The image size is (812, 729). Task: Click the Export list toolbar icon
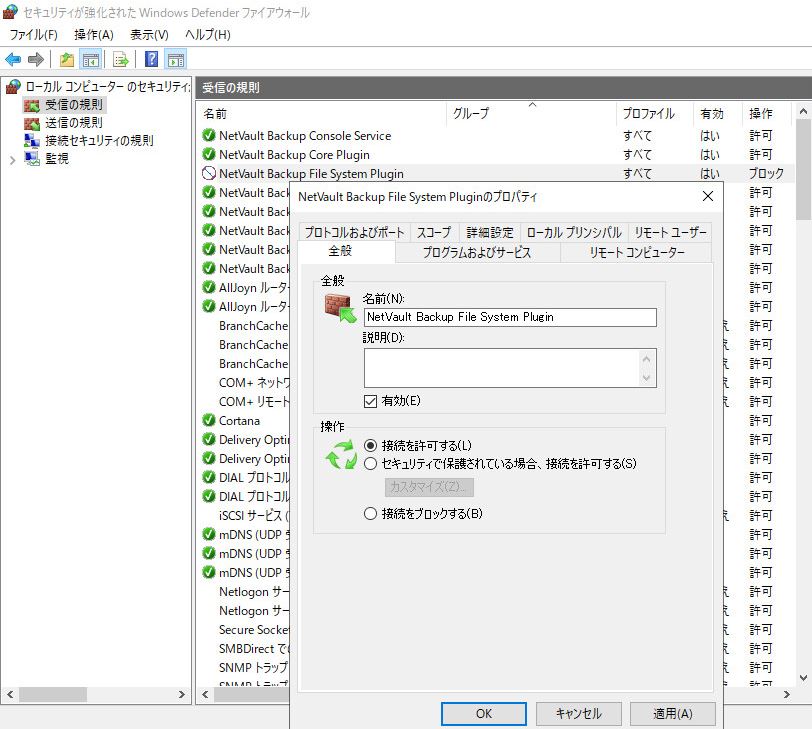coord(121,60)
